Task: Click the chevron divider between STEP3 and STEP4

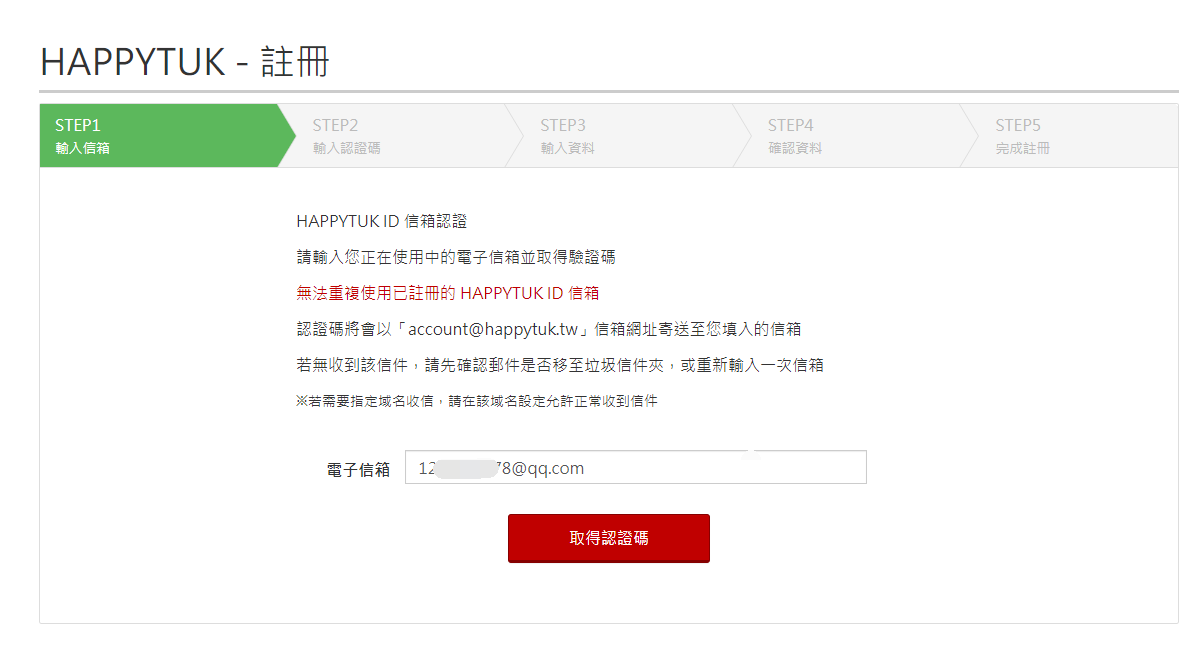Action: [x=742, y=136]
